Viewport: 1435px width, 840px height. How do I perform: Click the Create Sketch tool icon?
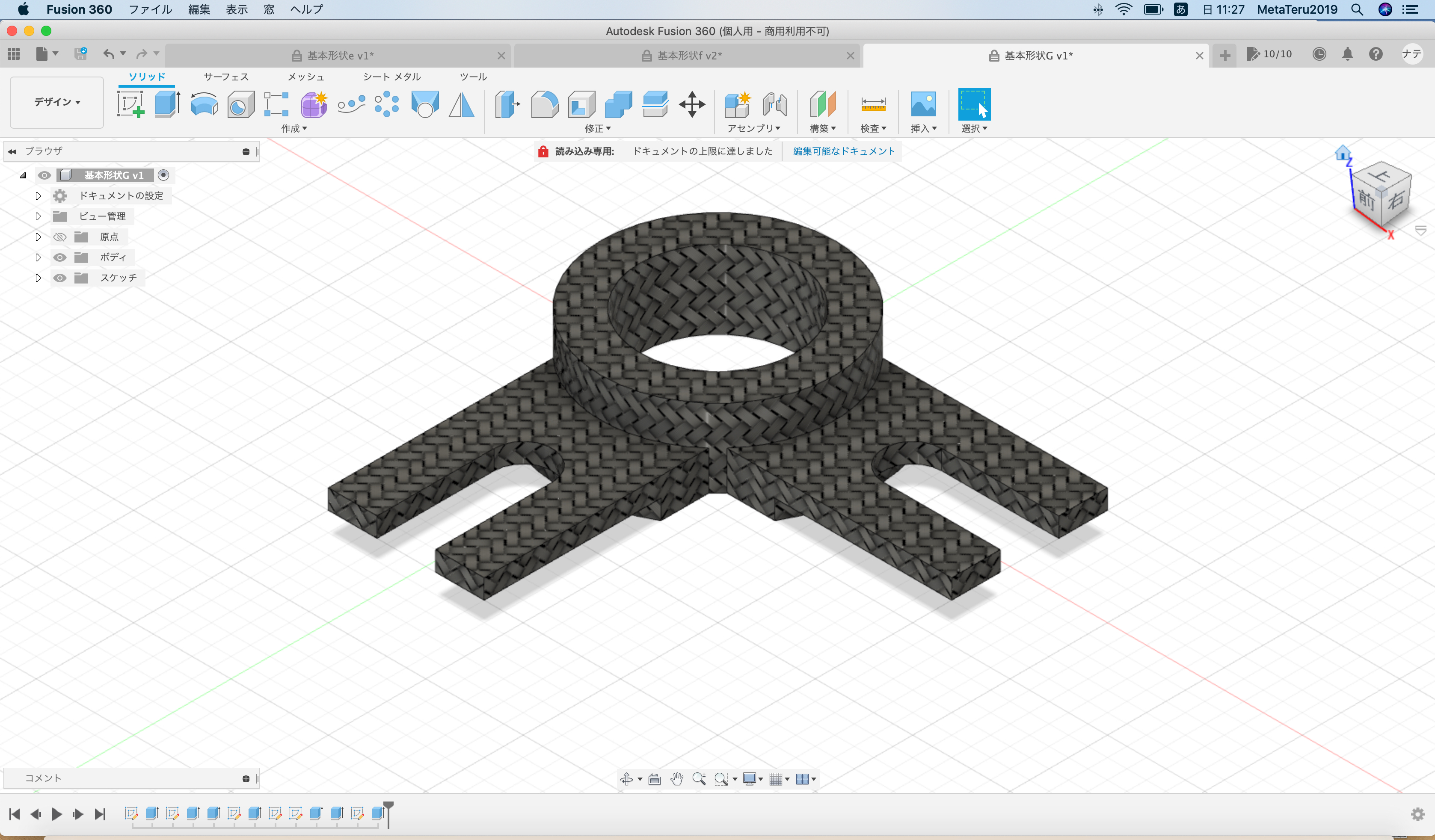pyautogui.click(x=130, y=105)
